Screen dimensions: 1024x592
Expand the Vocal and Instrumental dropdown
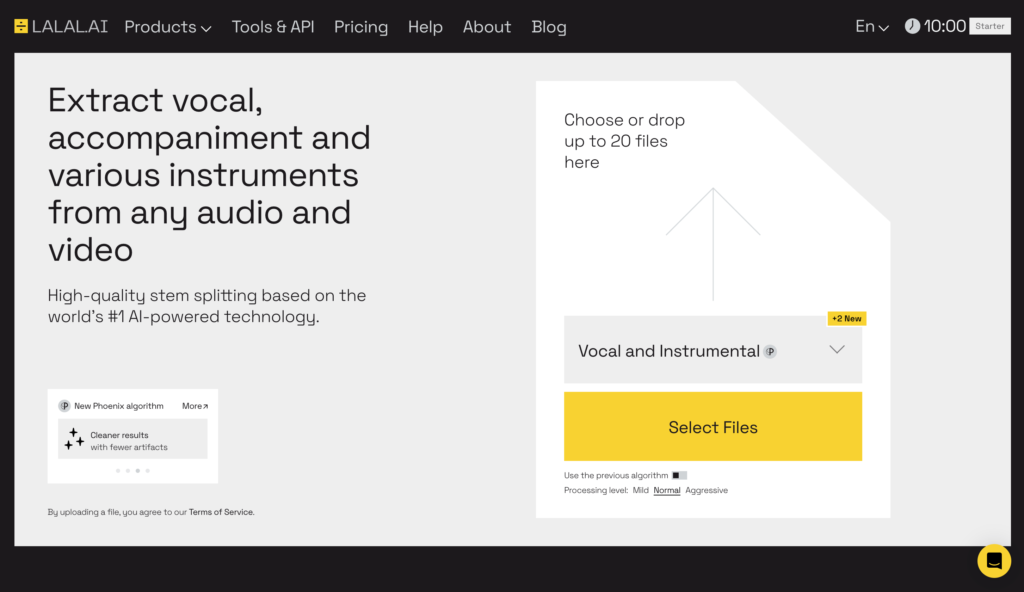point(837,350)
